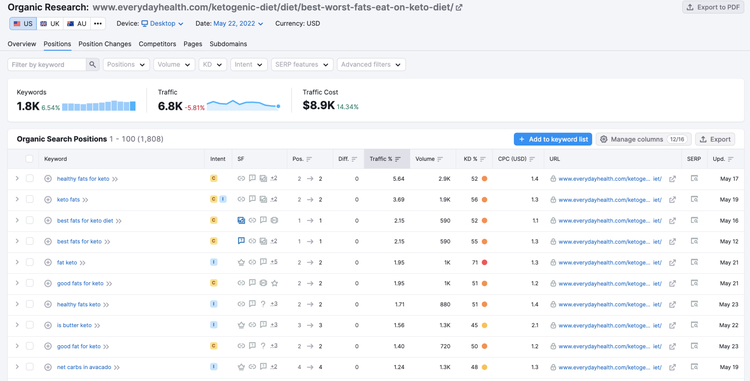Viewport: 750px width, 381px height.
Task: Add net carbs in avacado via plus icon
Action: (x=48, y=367)
